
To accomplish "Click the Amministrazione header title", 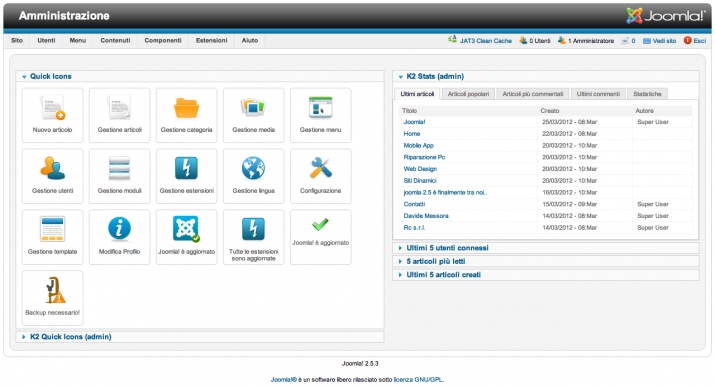I will coord(64,16).
